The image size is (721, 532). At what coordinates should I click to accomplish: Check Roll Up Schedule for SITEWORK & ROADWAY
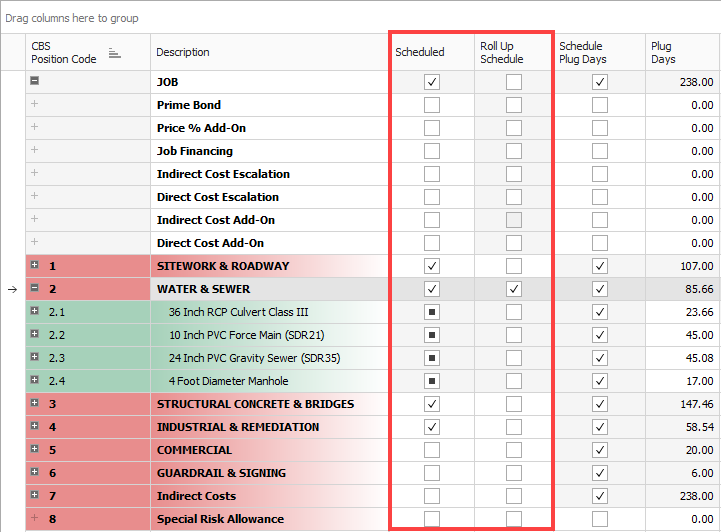pos(513,266)
